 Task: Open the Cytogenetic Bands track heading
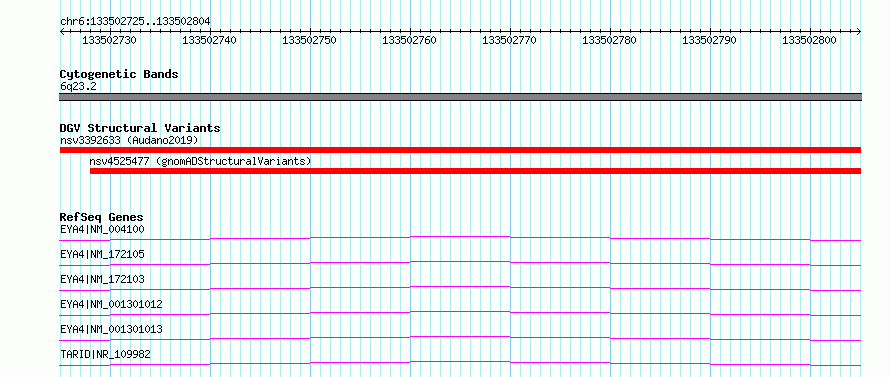(x=119, y=74)
